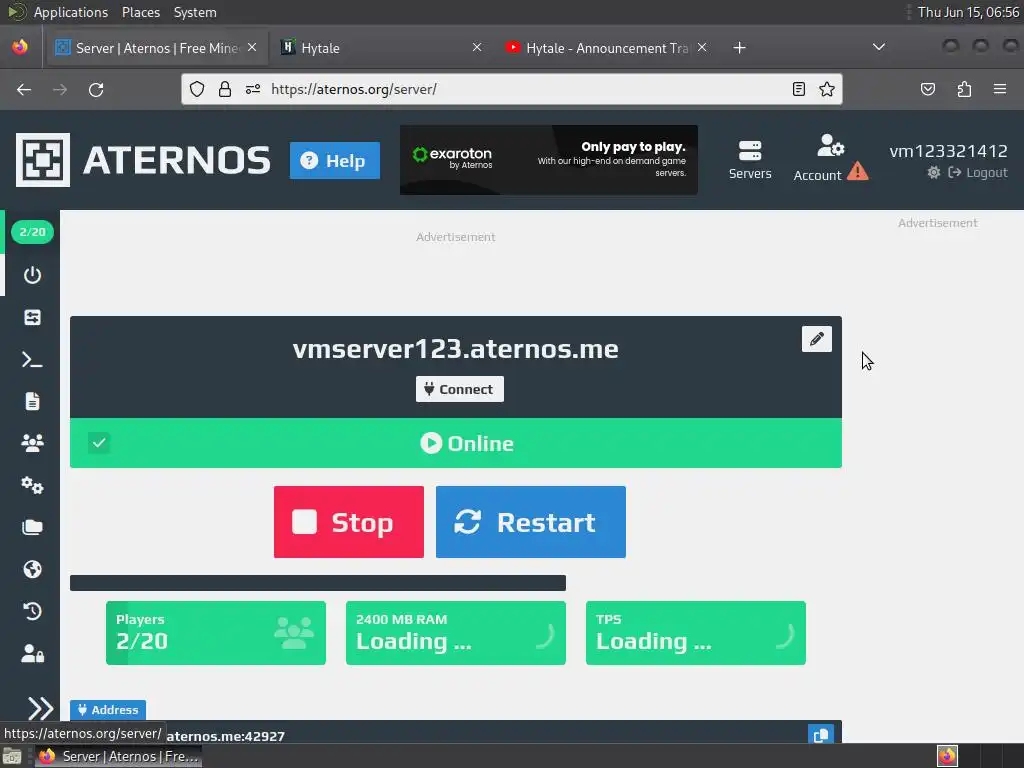
Task: Click the vm123321412 username
Action: (x=948, y=151)
